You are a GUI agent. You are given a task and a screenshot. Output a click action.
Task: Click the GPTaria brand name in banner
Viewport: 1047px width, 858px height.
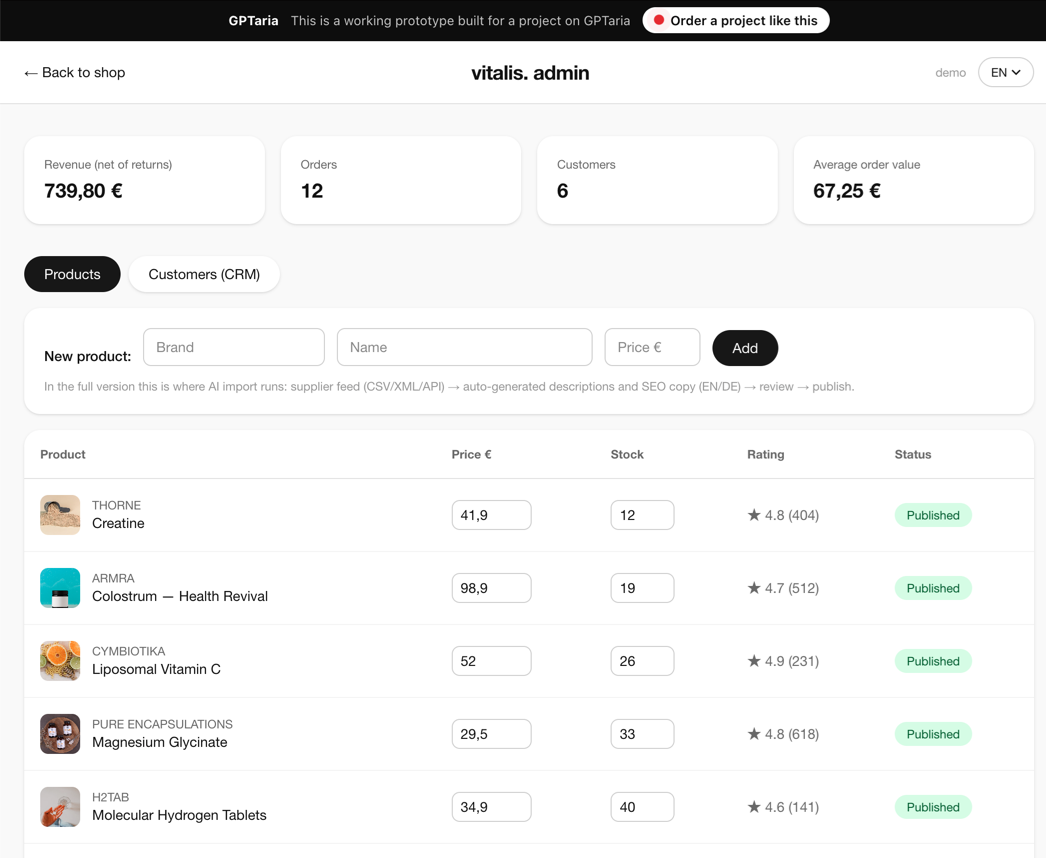click(253, 21)
